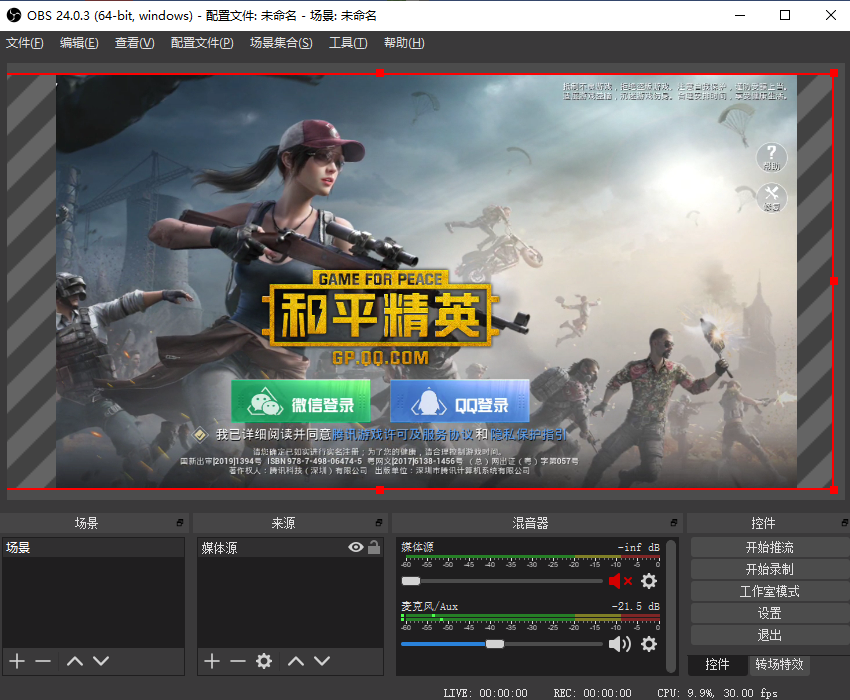Click top-center red resize handle of preview
The height and width of the screenshot is (700, 850).
(x=380, y=73)
